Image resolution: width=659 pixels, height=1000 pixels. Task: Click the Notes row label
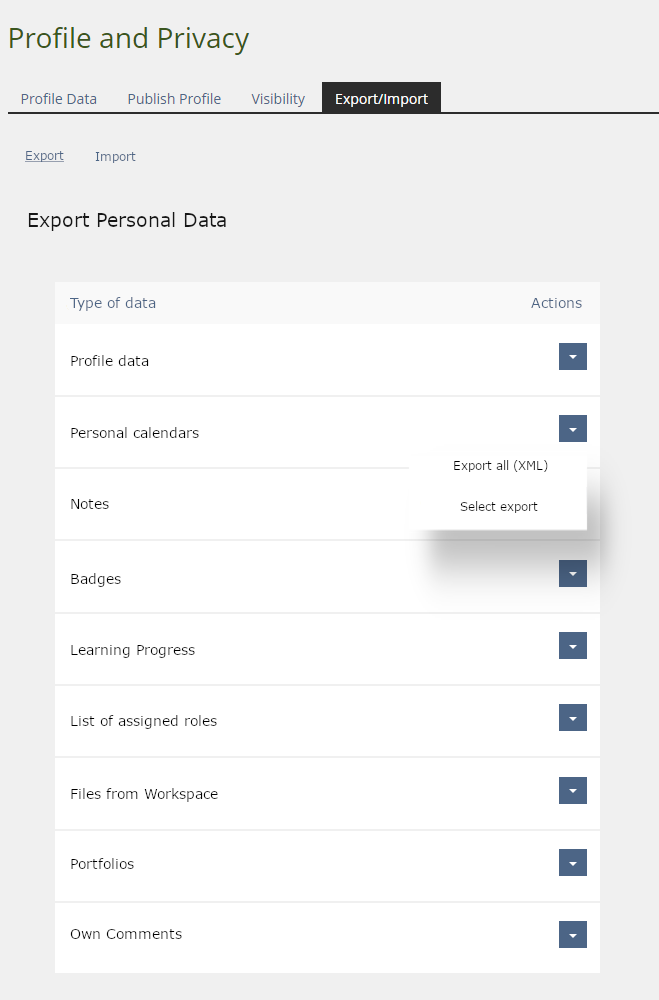point(90,504)
